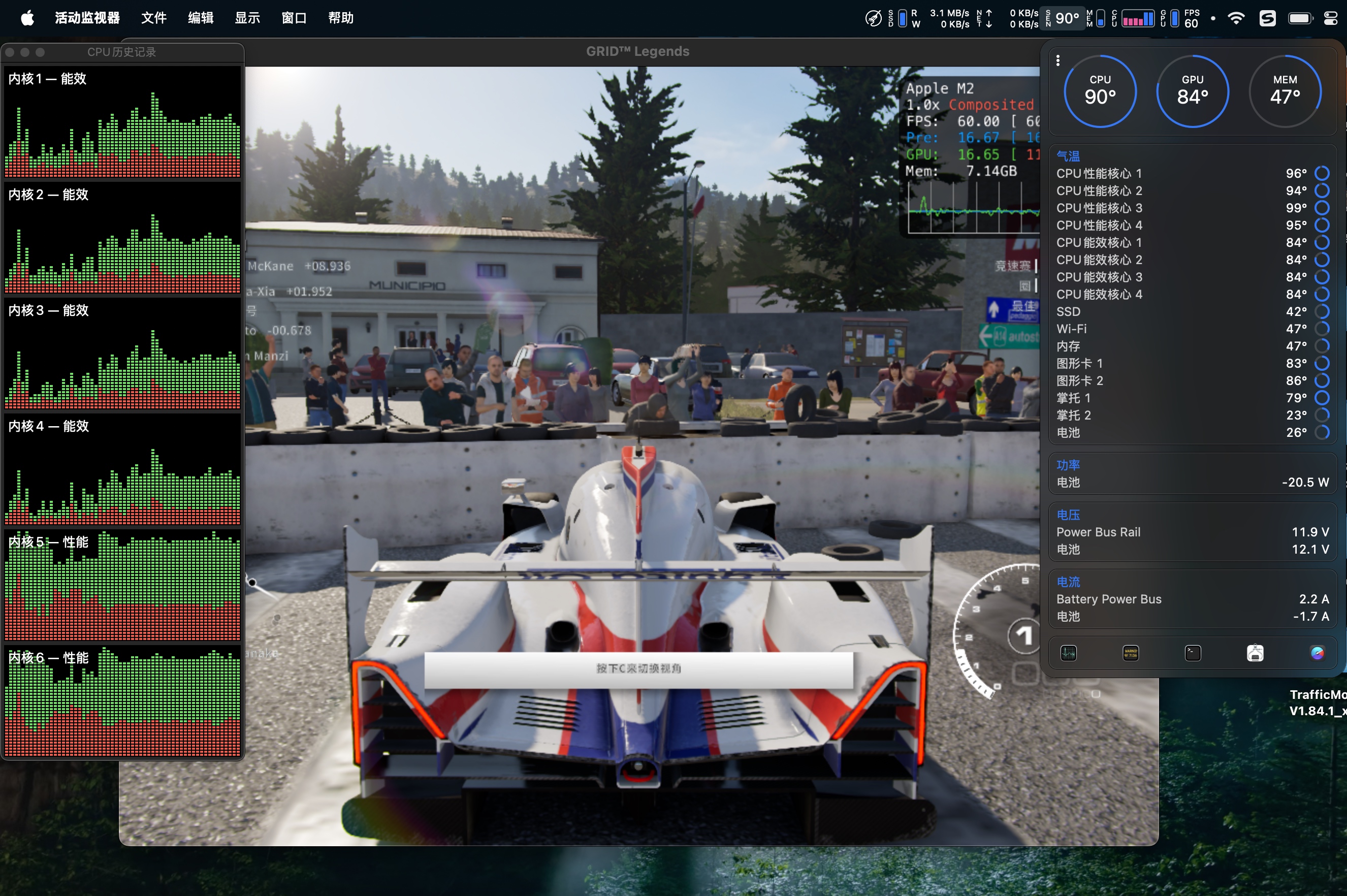Open the 编辑 menu
This screenshot has height=896, width=1347.
click(201, 18)
